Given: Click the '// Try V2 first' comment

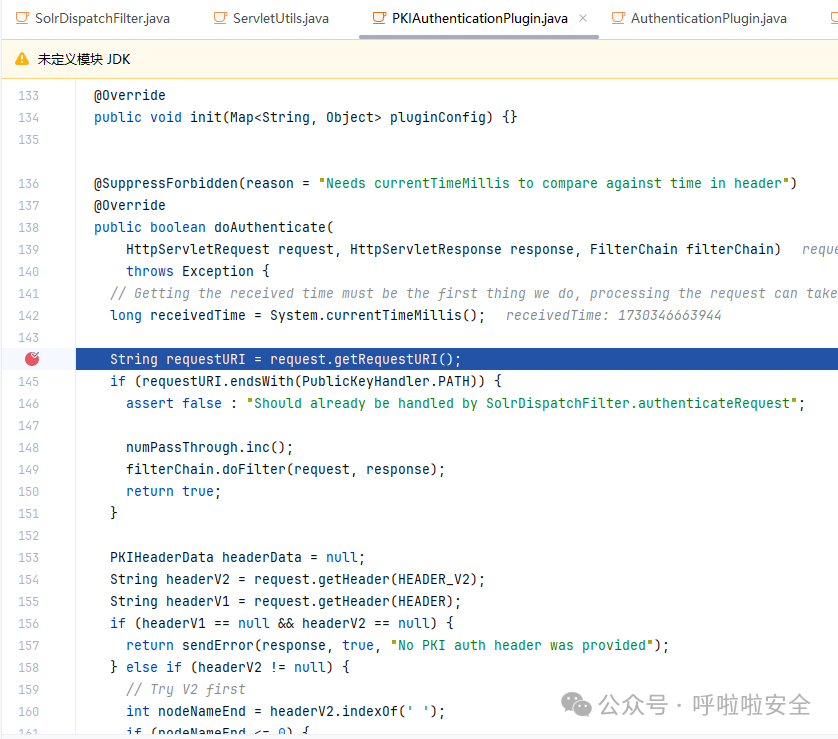Looking at the screenshot, I should [185, 689].
